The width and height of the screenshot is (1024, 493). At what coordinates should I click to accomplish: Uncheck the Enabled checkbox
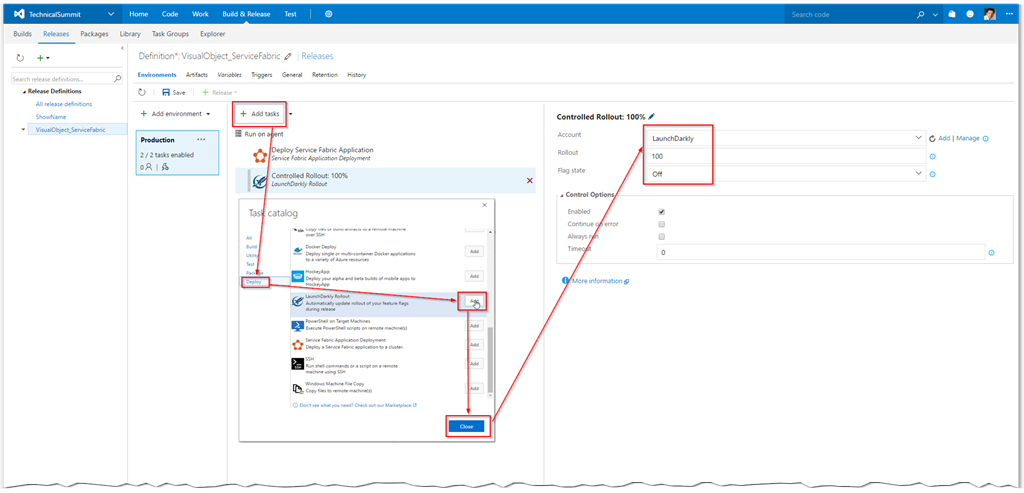(662, 212)
